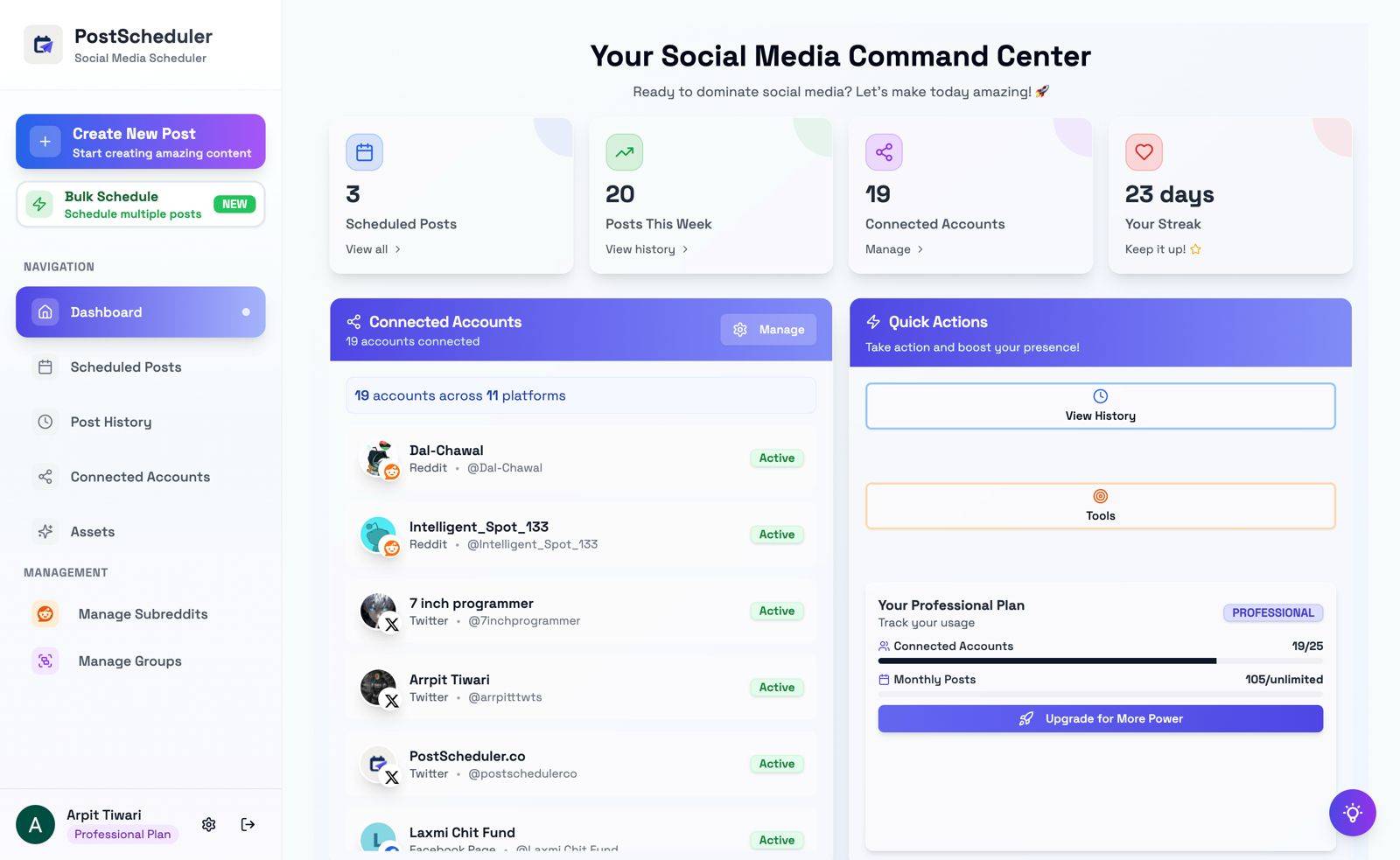The image size is (1400, 860).
Task: Click the heart icon on Streak card
Action: 1144,152
